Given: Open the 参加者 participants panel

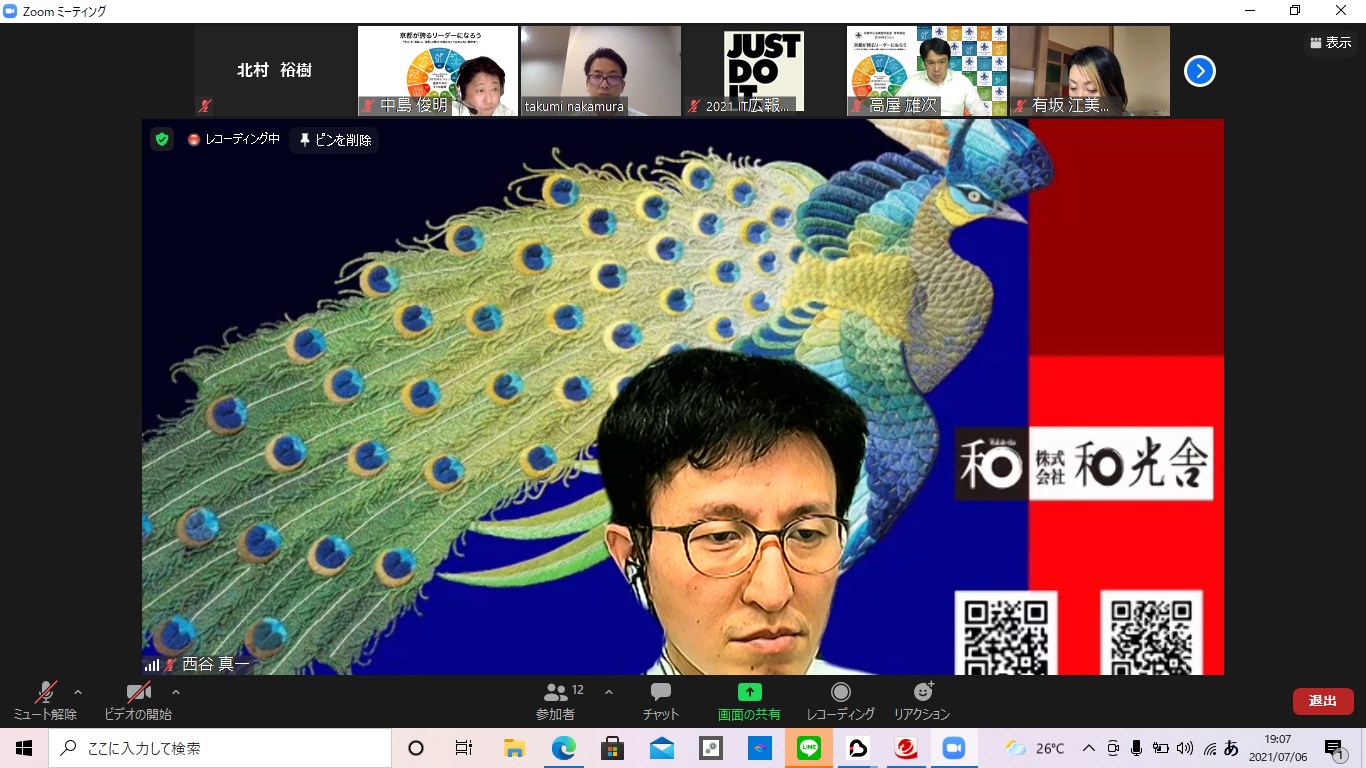Looking at the screenshot, I should tap(556, 701).
